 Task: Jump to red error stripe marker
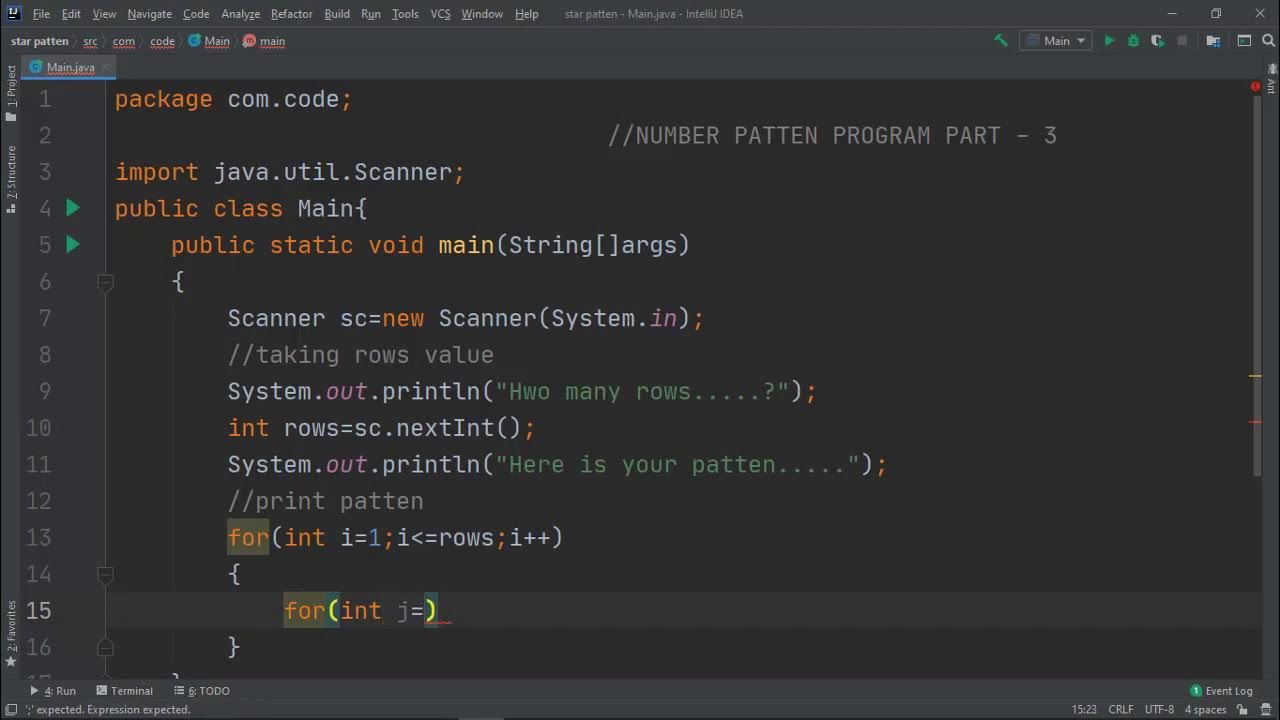coord(1255,422)
